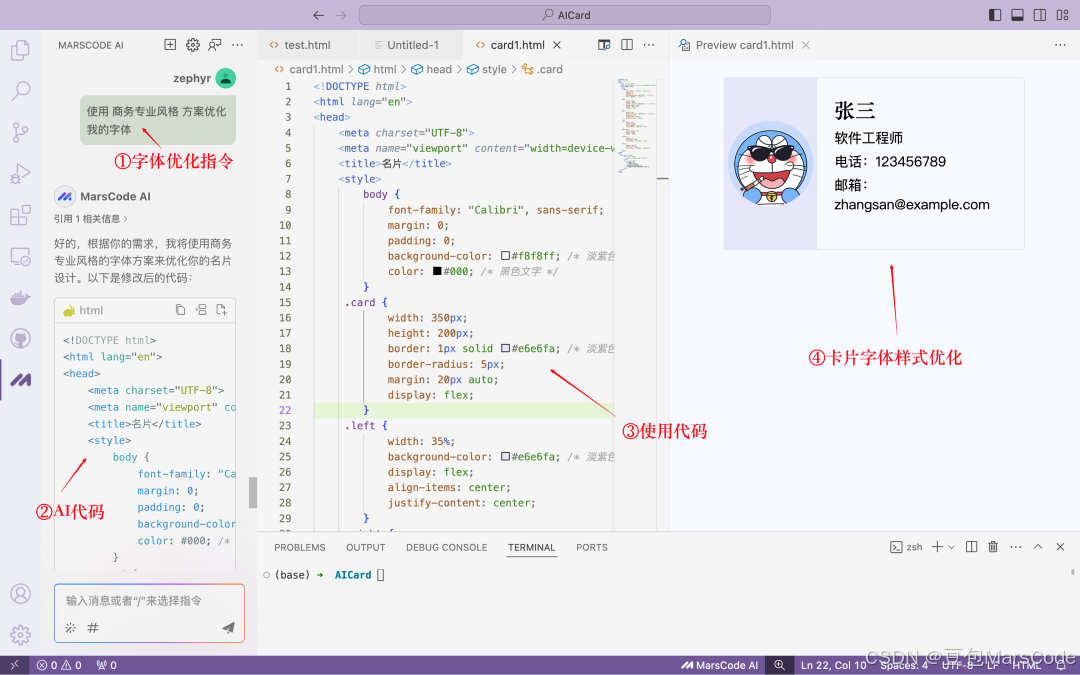Open the MarsCode feedback chat icon
The height and width of the screenshot is (675, 1080).
pyautogui.click(x=215, y=45)
